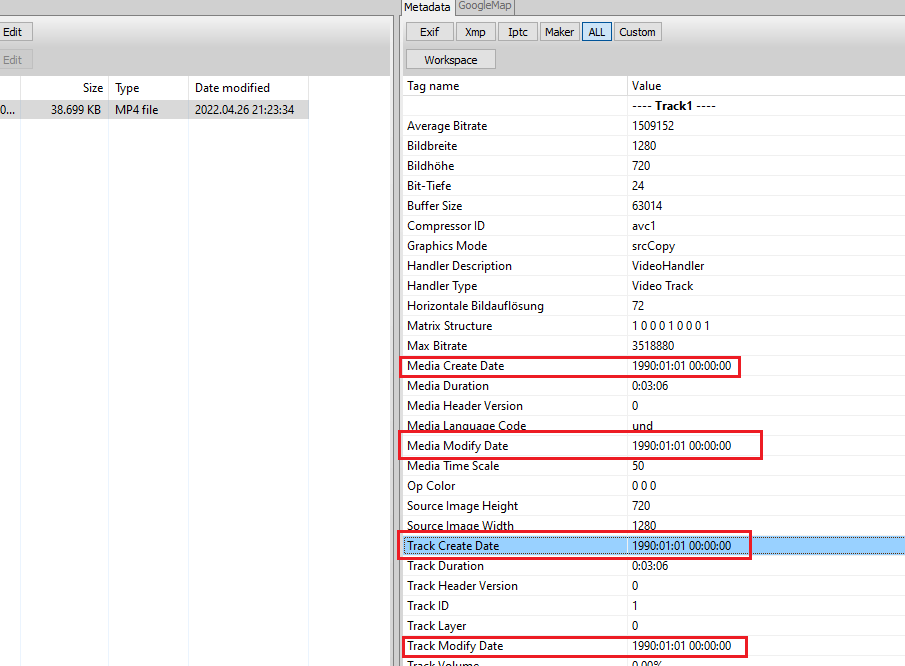Open the GoogleMap tab
Image resolution: width=905 pixels, height=666 pixels.
(x=485, y=6)
